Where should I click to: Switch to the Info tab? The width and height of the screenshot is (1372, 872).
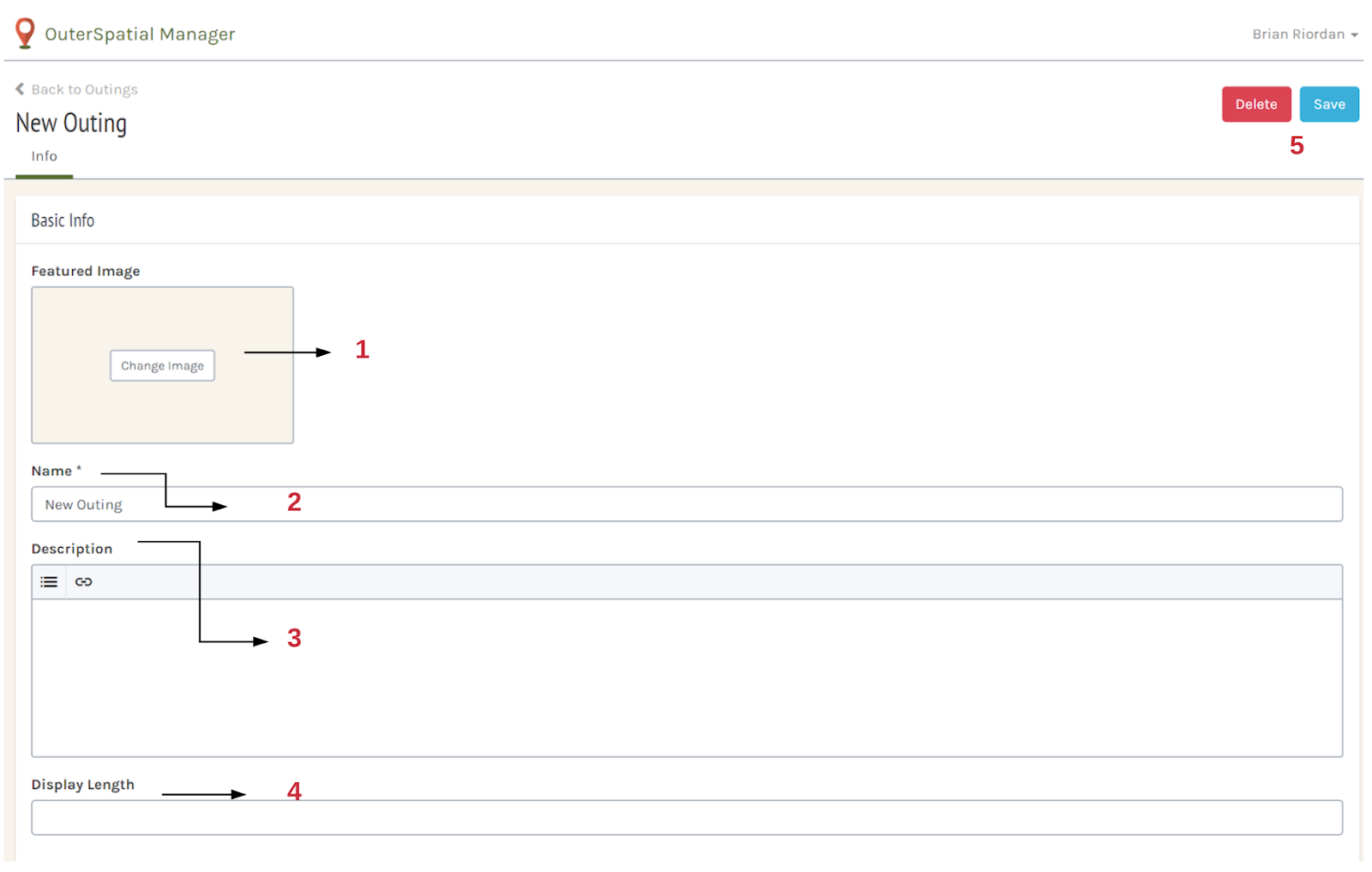(44, 156)
